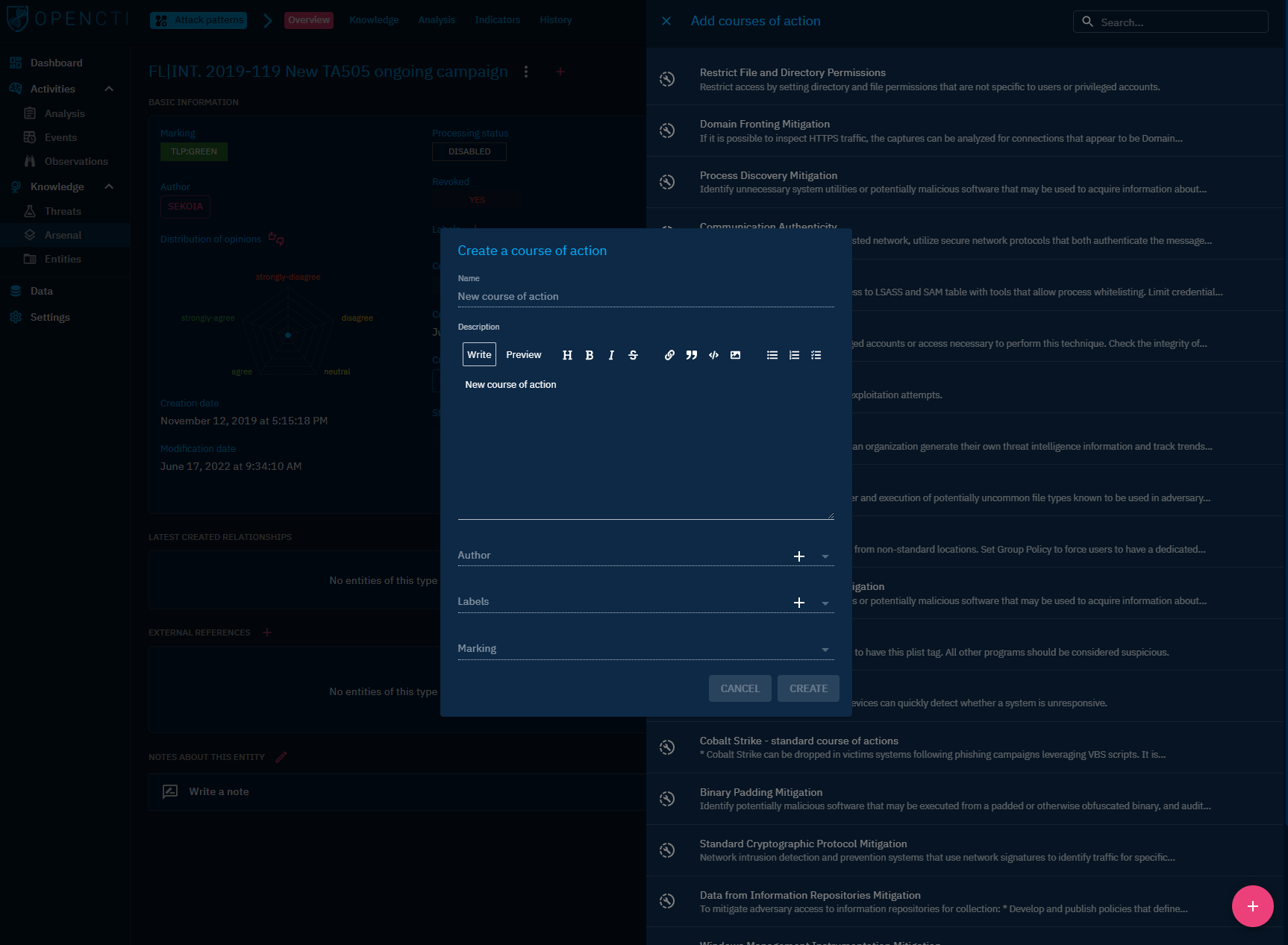Switch to the Preview tab of the editor
The width and height of the screenshot is (1288, 945).
[523, 354]
